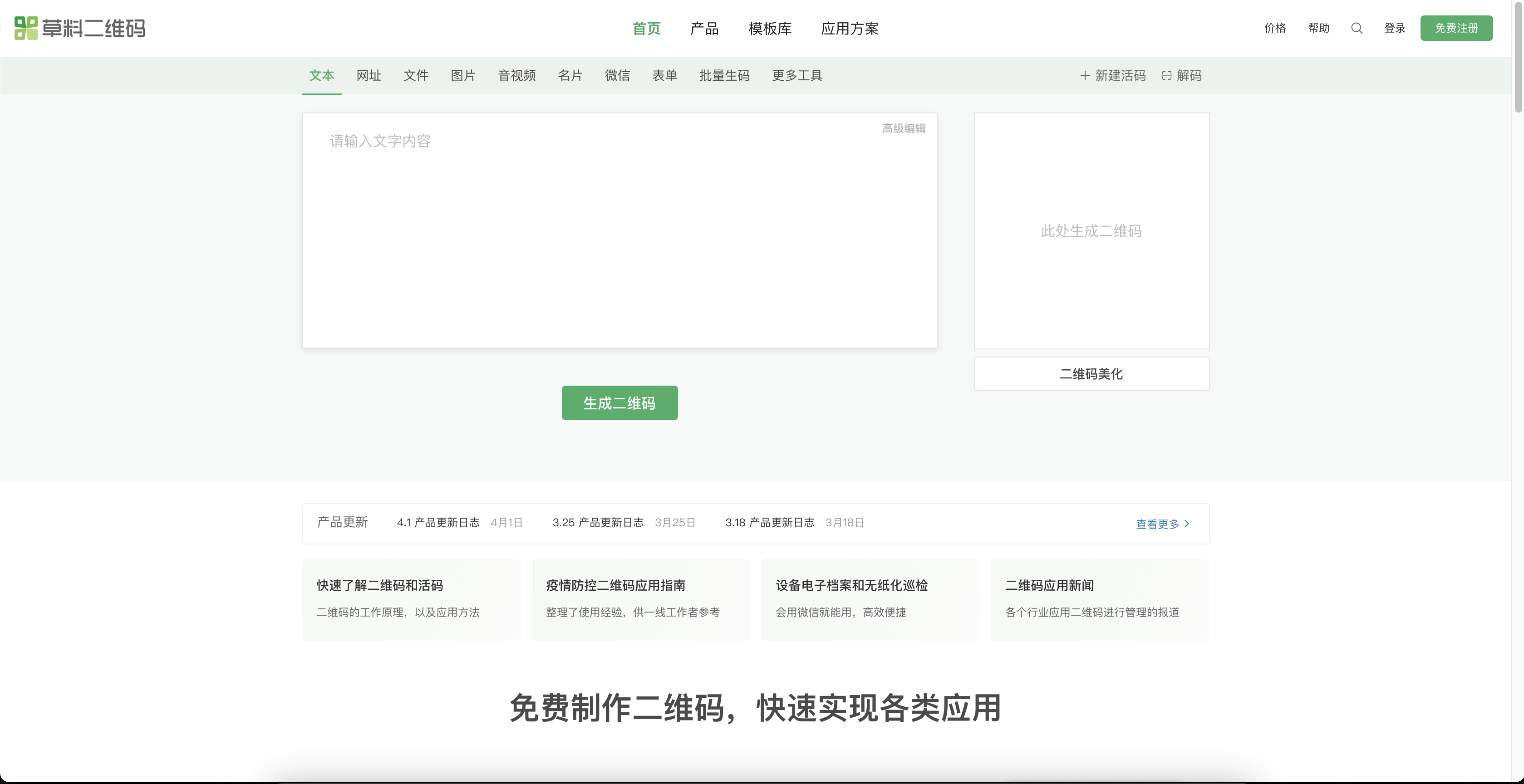Image resolution: width=1524 pixels, height=784 pixels.
Task: Open the 高级编辑 link
Action: pyautogui.click(x=904, y=128)
